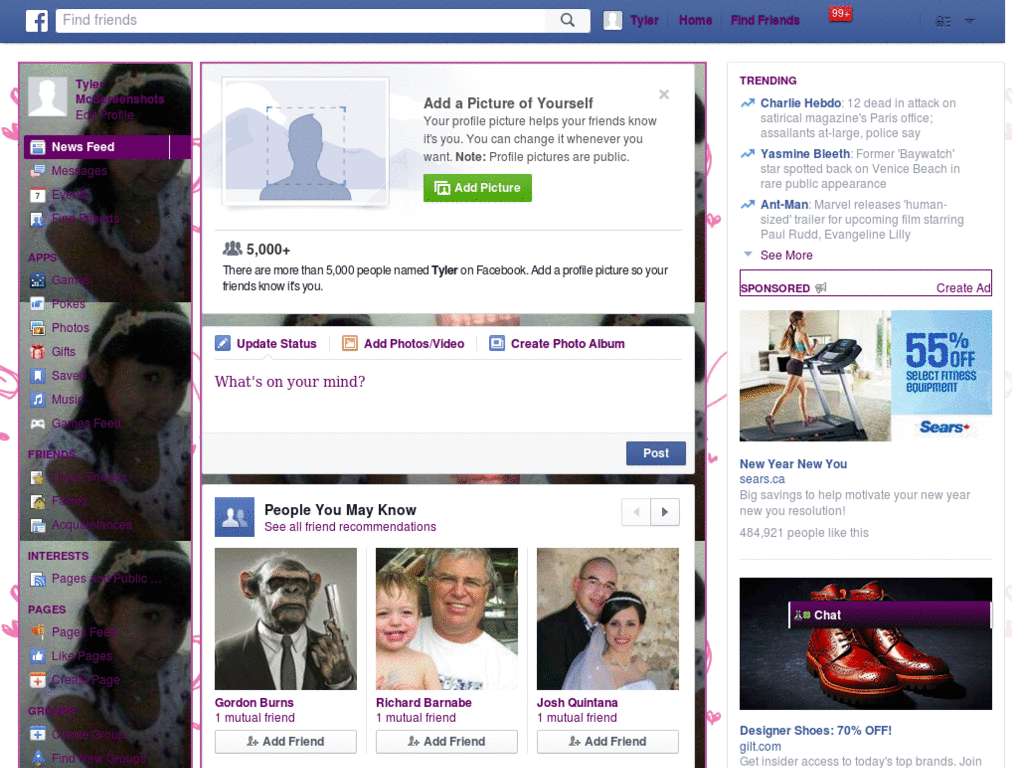
Task: Show previous People You May Know suggestions
Action: (637, 512)
